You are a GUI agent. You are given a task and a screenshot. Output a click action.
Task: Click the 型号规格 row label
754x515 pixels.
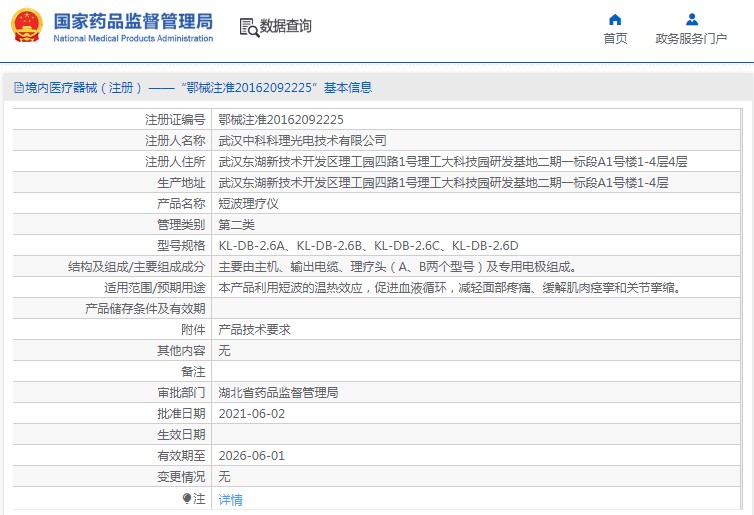click(181, 246)
